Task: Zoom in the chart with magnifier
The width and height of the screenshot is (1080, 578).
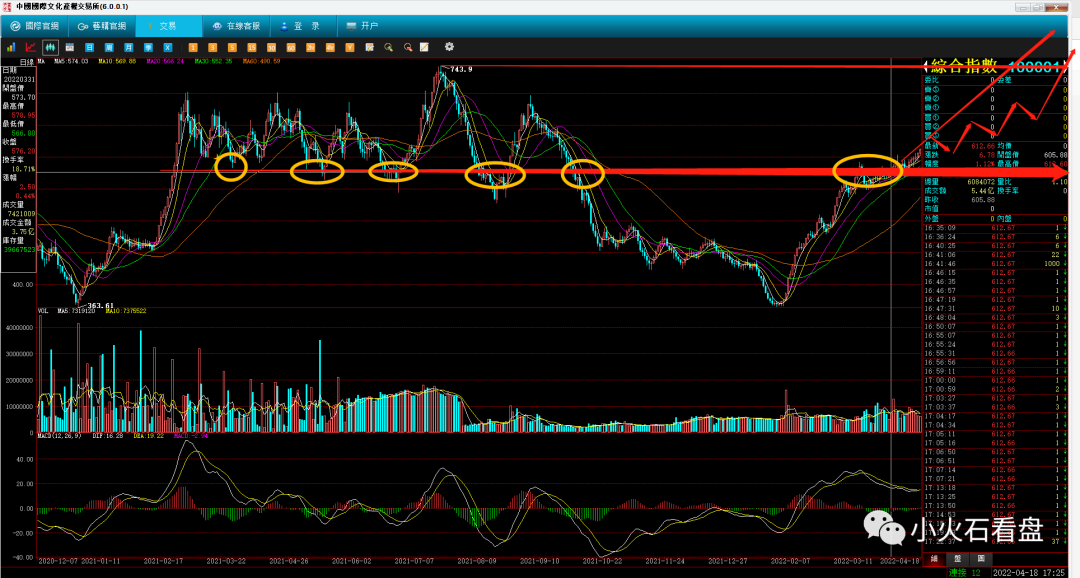Action: coord(388,48)
